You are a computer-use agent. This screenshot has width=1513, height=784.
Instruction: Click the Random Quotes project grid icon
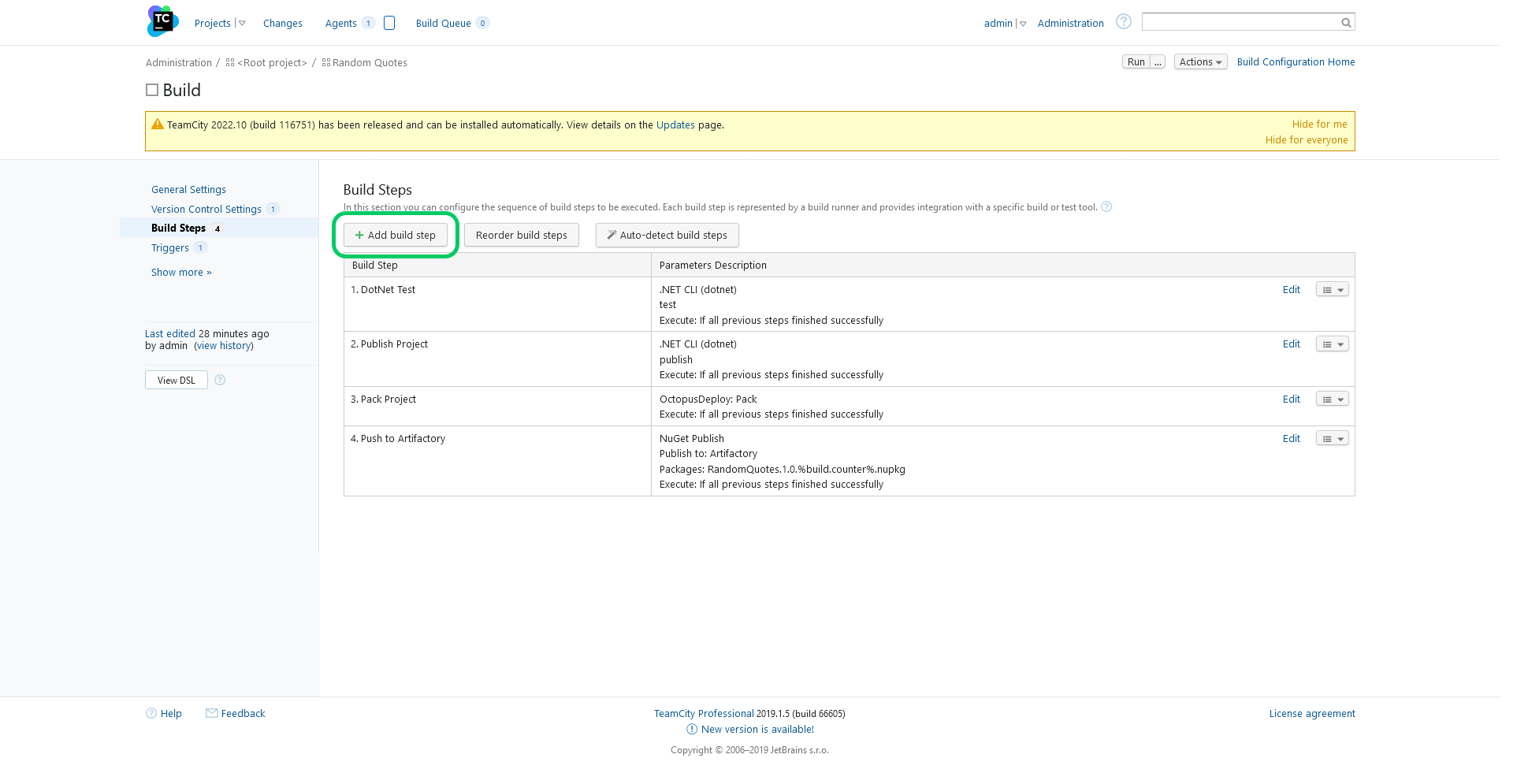326,62
